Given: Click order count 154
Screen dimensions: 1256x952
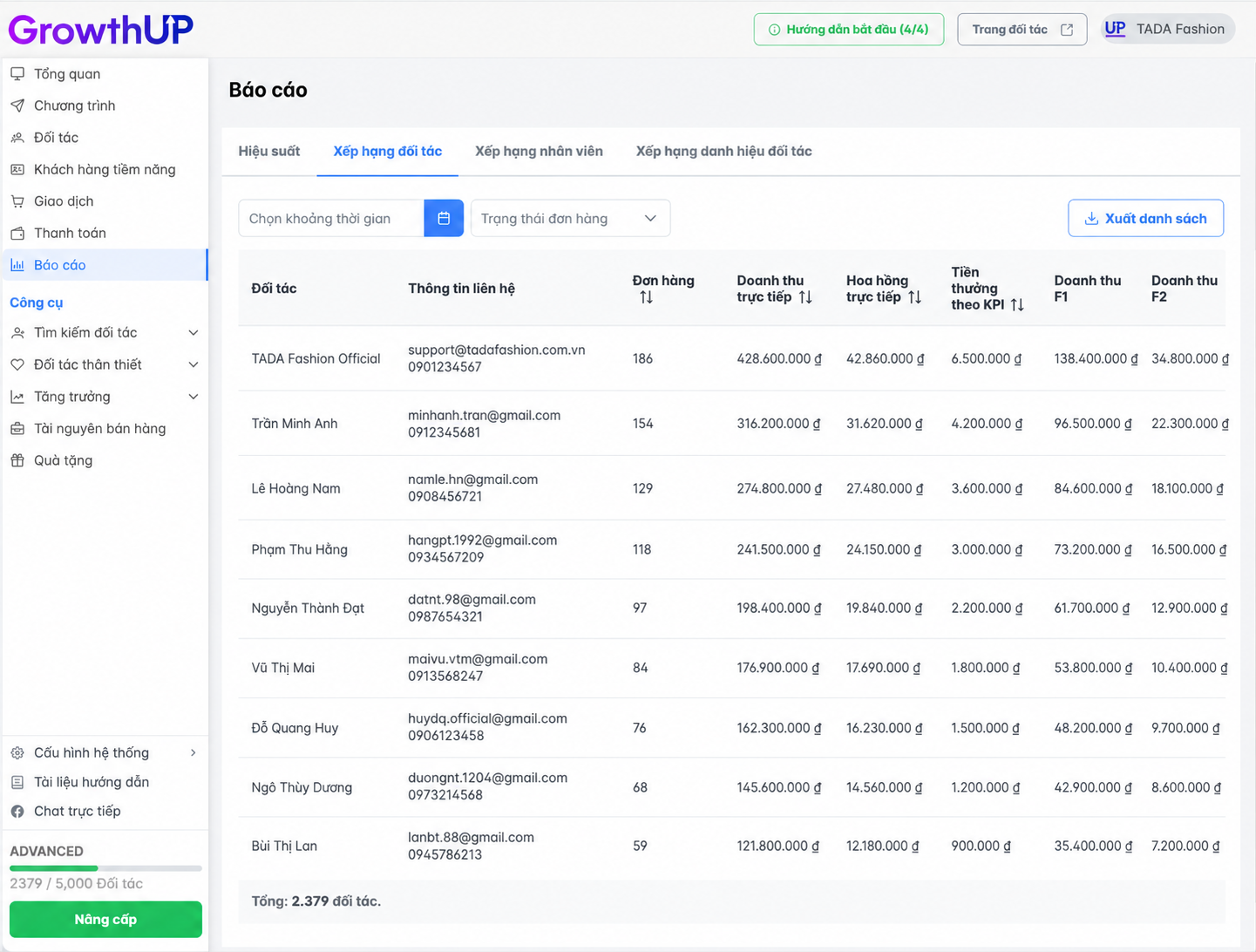Looking at the screenshot, I should point(642,424).
